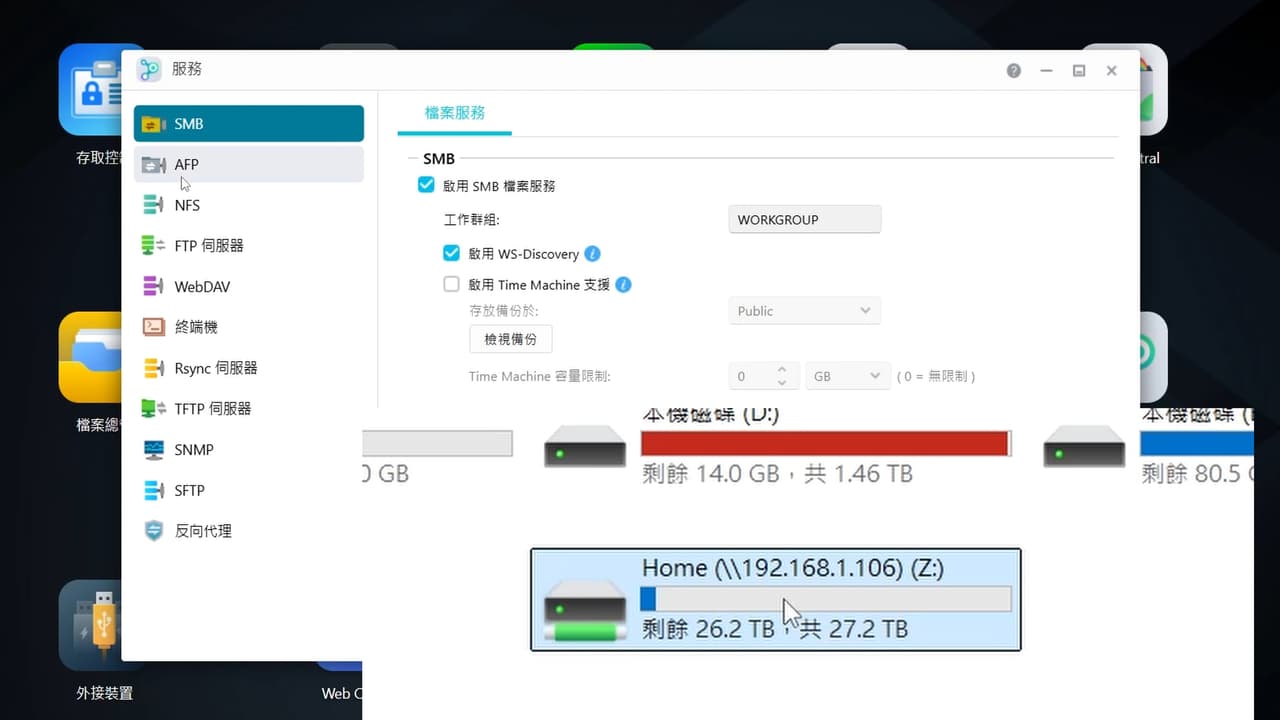Open help with the question mark icon
Screen dimensions: 1280x720
(x=1014, y=70)
